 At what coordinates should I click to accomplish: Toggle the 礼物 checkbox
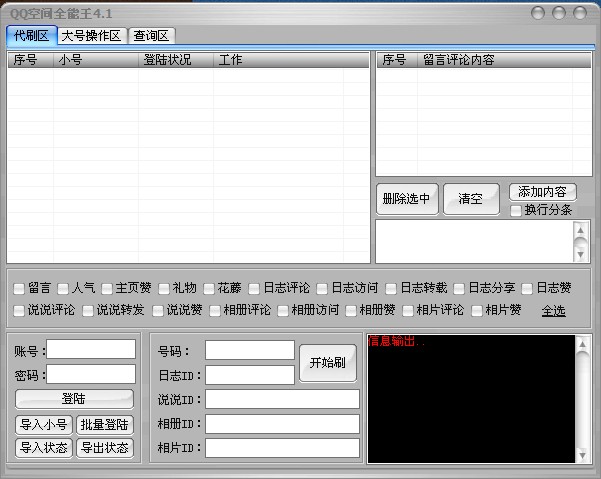[x=164, y=288]
